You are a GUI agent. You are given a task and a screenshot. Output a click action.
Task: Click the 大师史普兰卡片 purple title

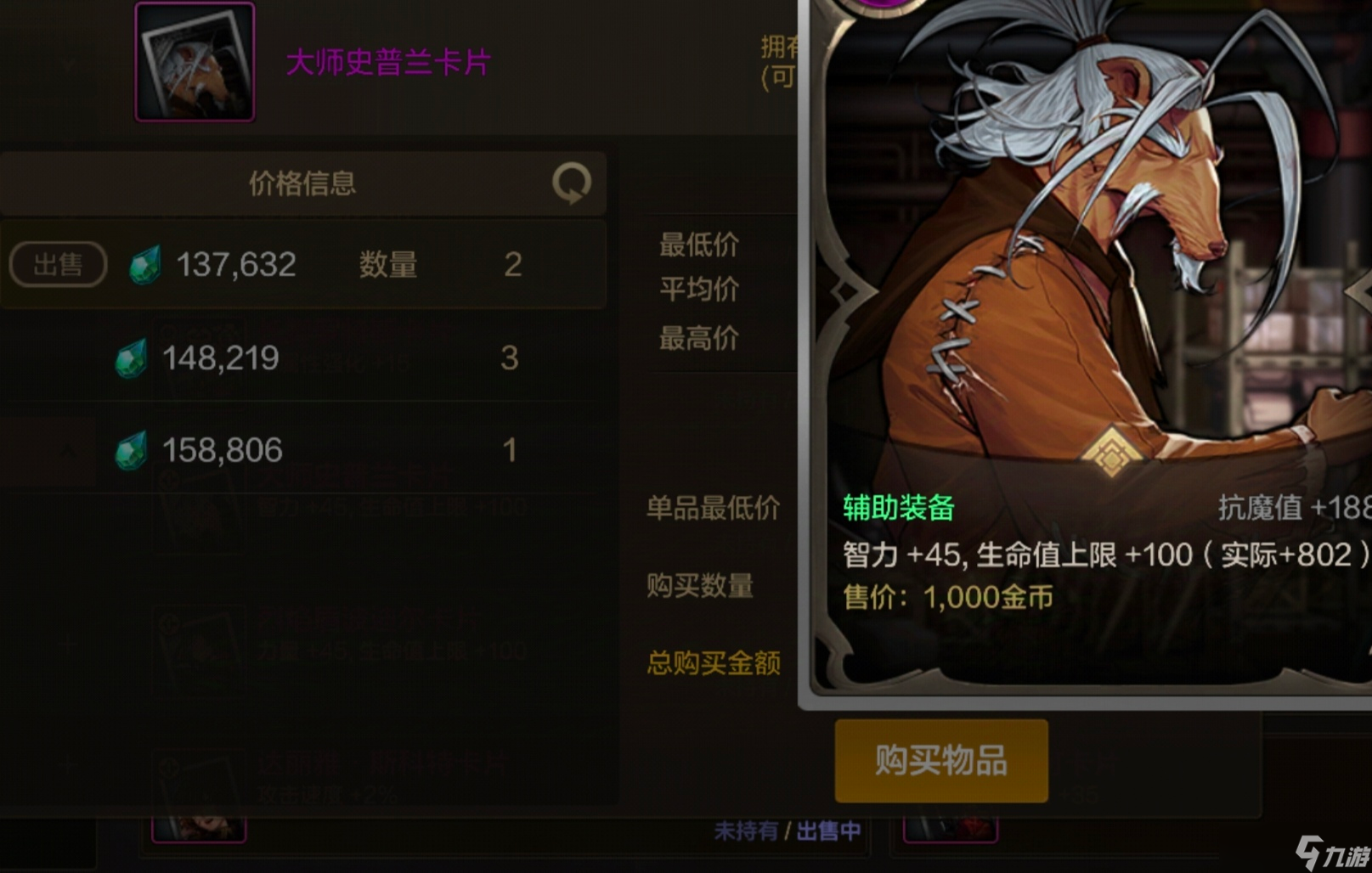(388, 62)
